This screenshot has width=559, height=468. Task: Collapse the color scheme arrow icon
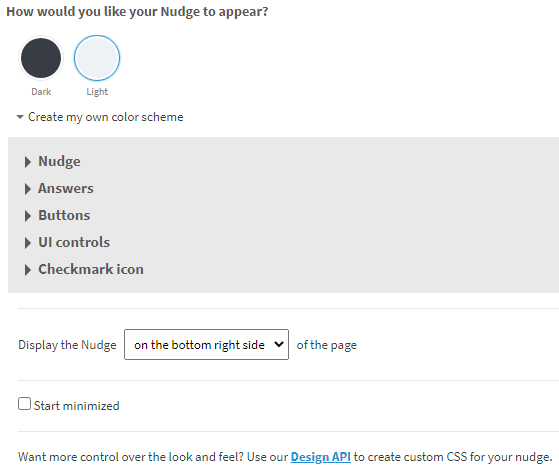tap(20, 117)
